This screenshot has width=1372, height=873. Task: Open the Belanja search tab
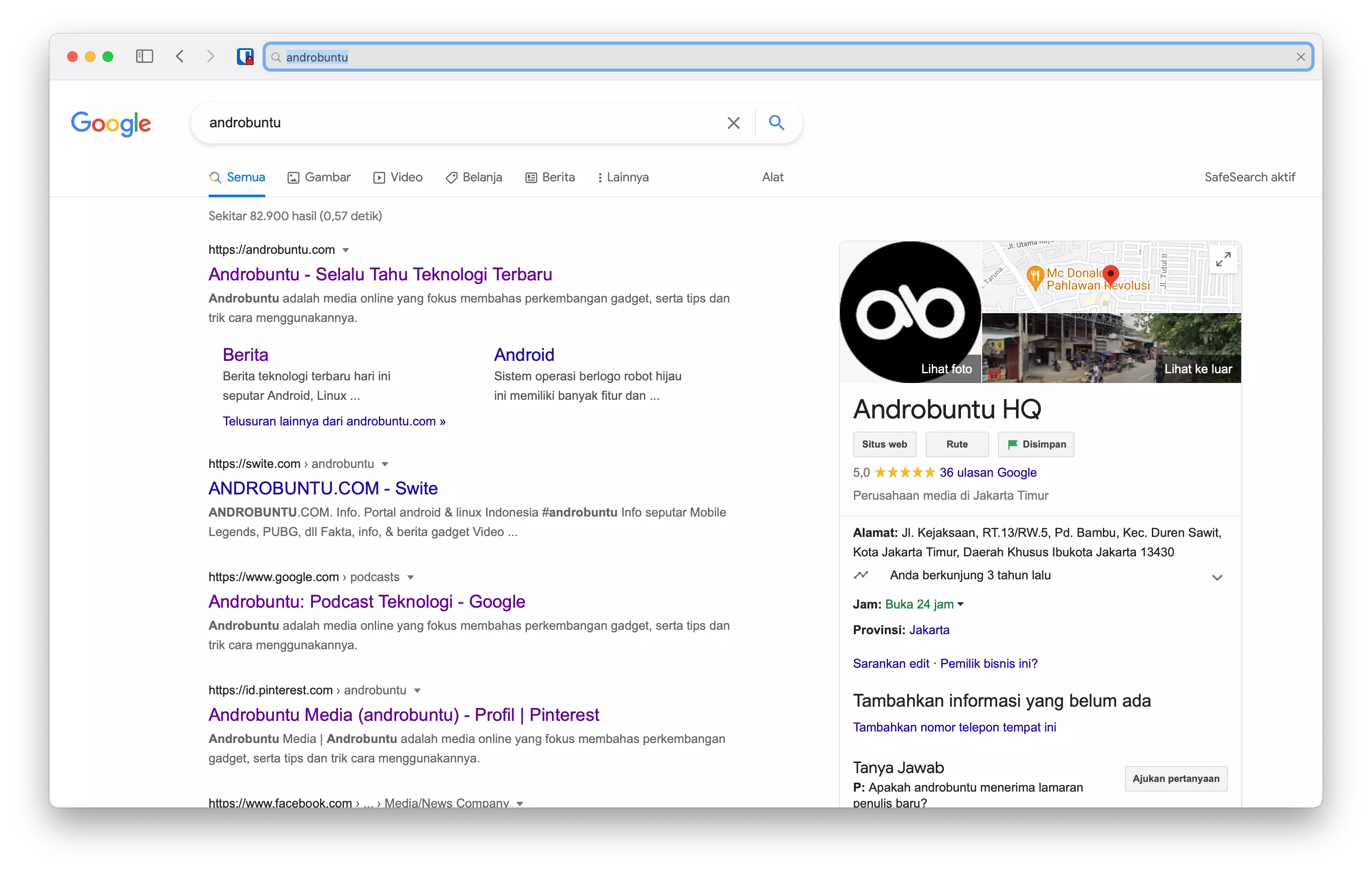click(x=474, y=177)
